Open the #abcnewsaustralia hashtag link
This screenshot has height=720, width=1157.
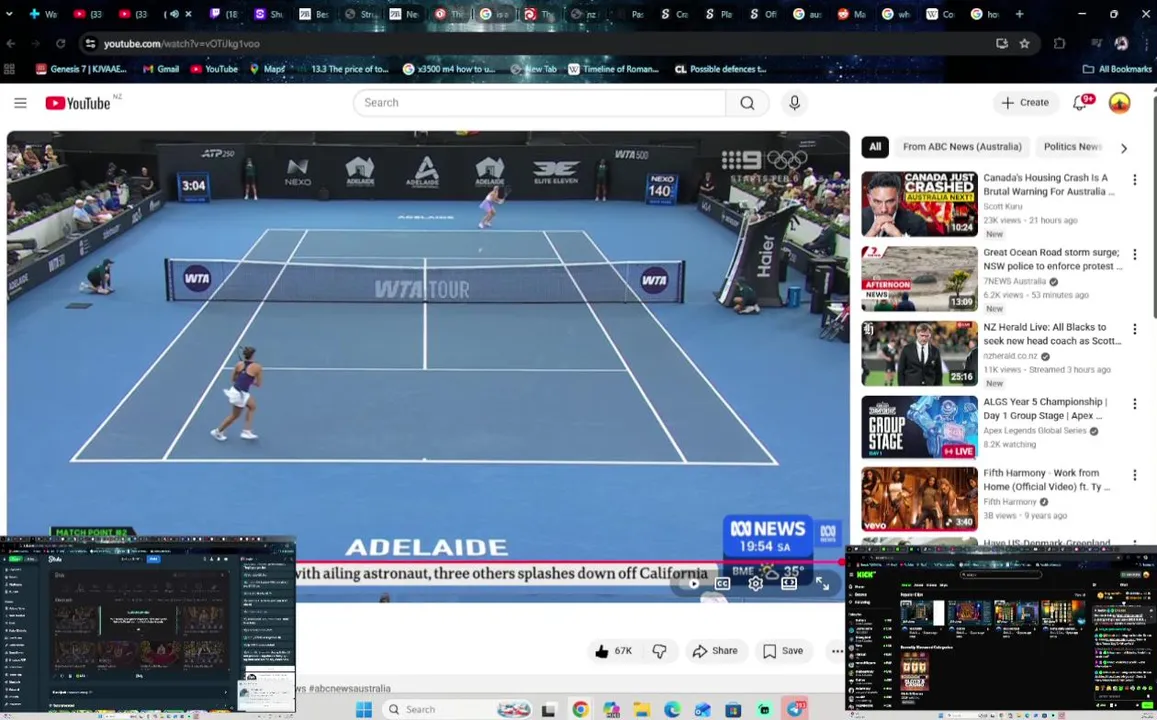pyautogui.click(x=350, y=688)
